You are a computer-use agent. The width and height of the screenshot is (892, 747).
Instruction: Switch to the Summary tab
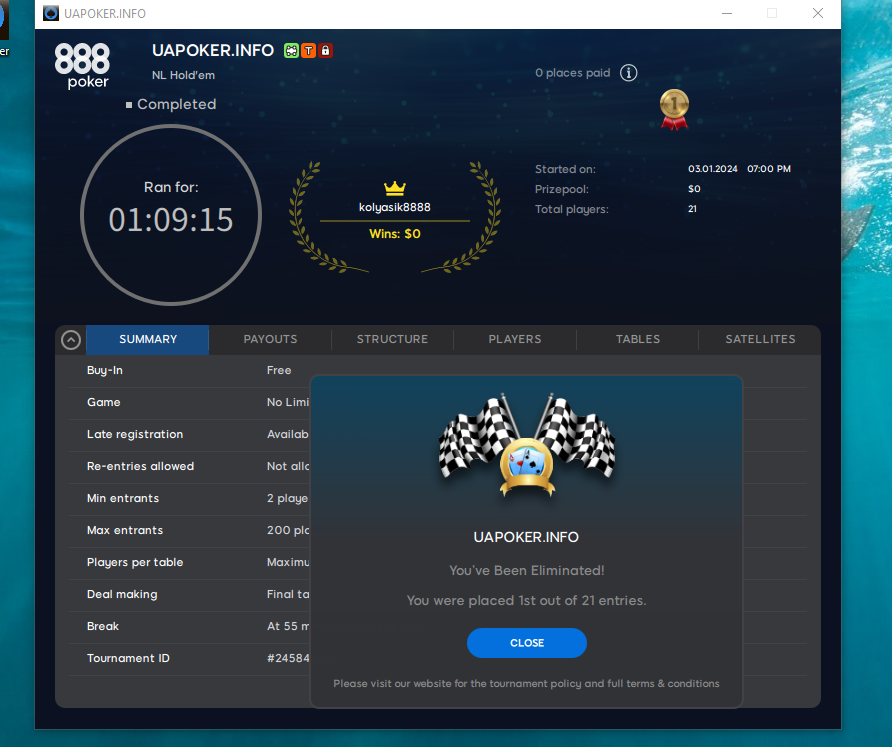click(x=148, y=340)
